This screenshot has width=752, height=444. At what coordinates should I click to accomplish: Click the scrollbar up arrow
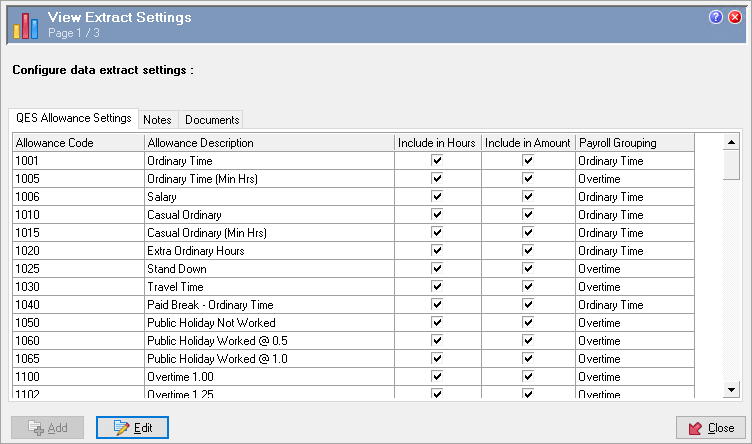tap(731, 142)
